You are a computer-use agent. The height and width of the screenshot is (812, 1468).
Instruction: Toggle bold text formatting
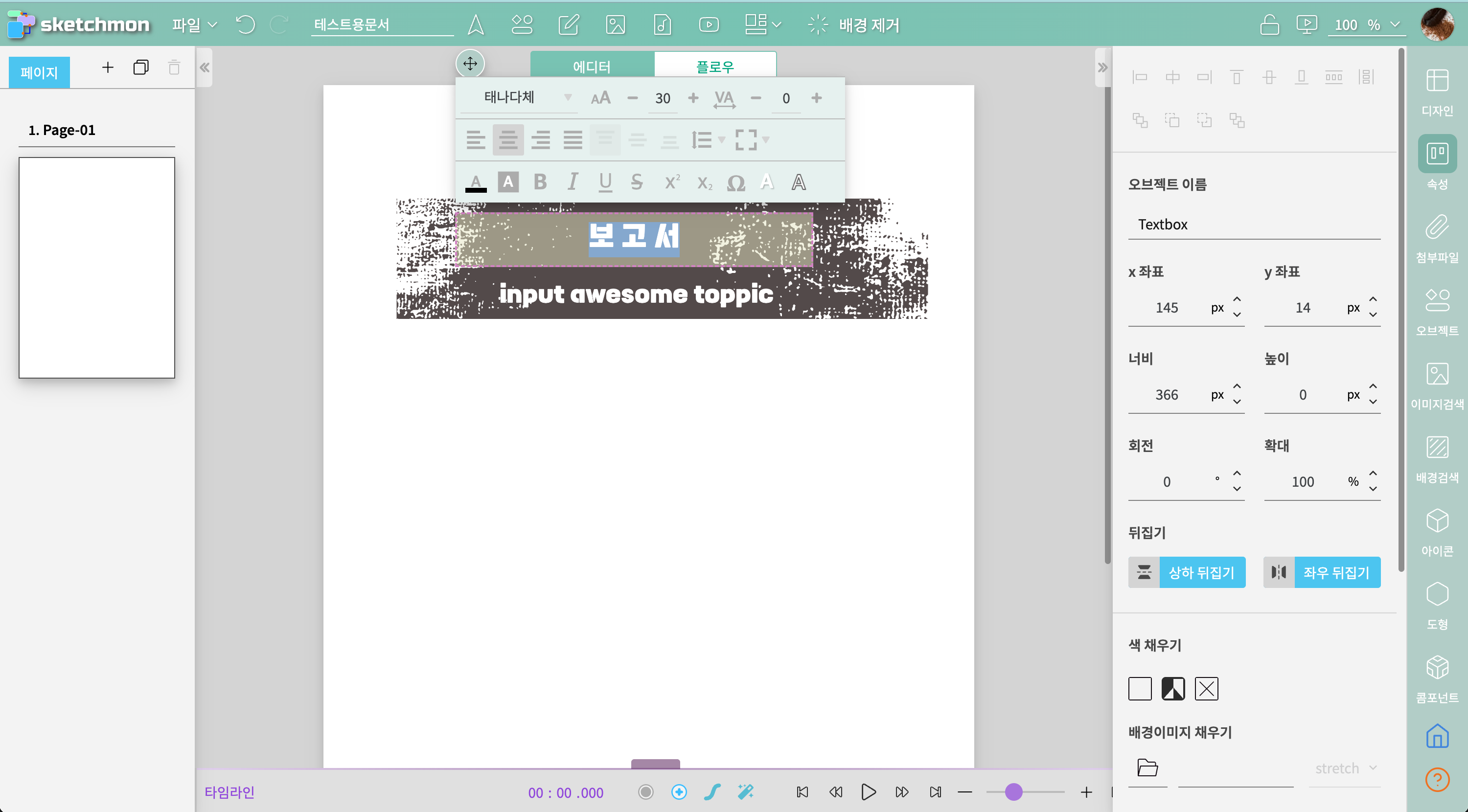(540, 182)
